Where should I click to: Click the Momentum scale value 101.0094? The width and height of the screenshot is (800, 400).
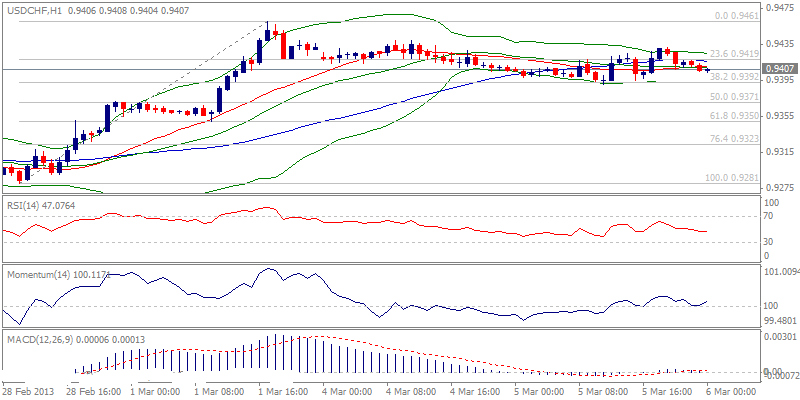point(781,271)
